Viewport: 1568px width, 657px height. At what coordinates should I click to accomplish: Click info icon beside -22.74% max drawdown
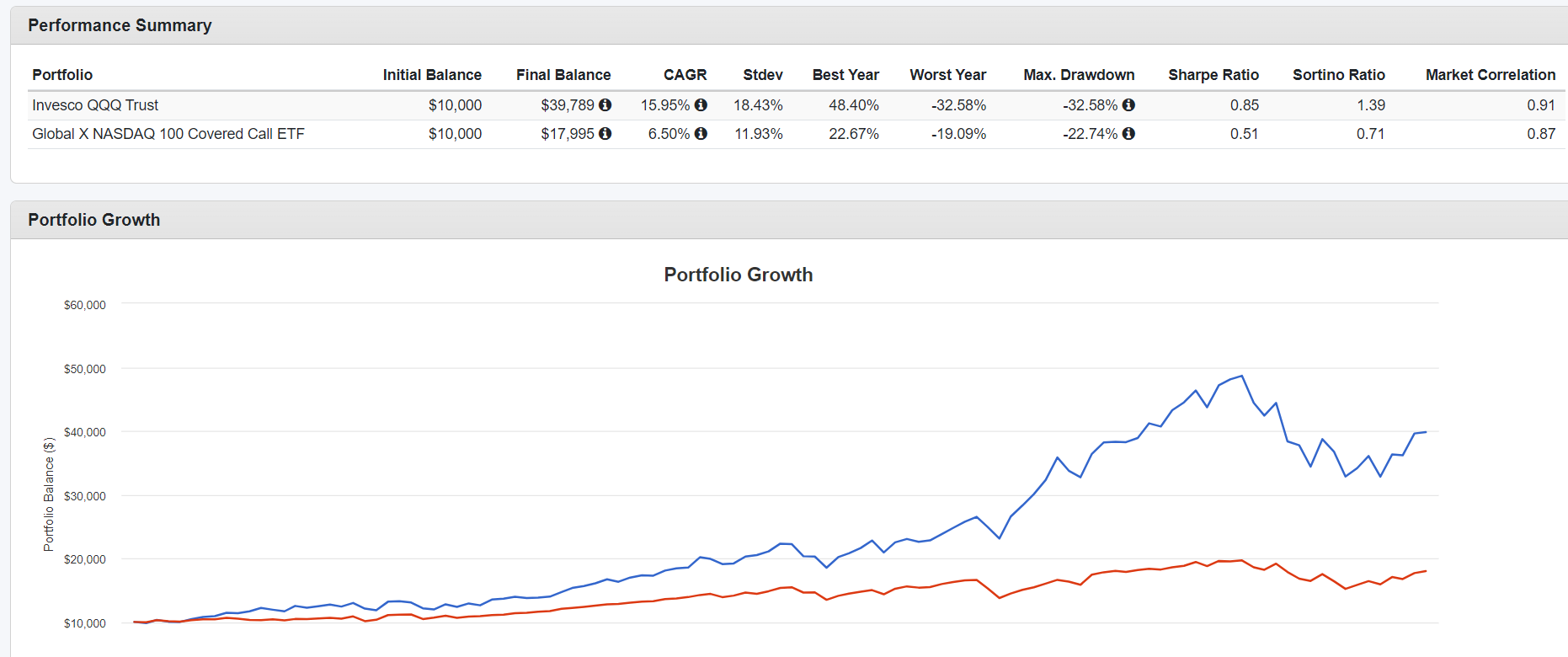click(1128, 134)
